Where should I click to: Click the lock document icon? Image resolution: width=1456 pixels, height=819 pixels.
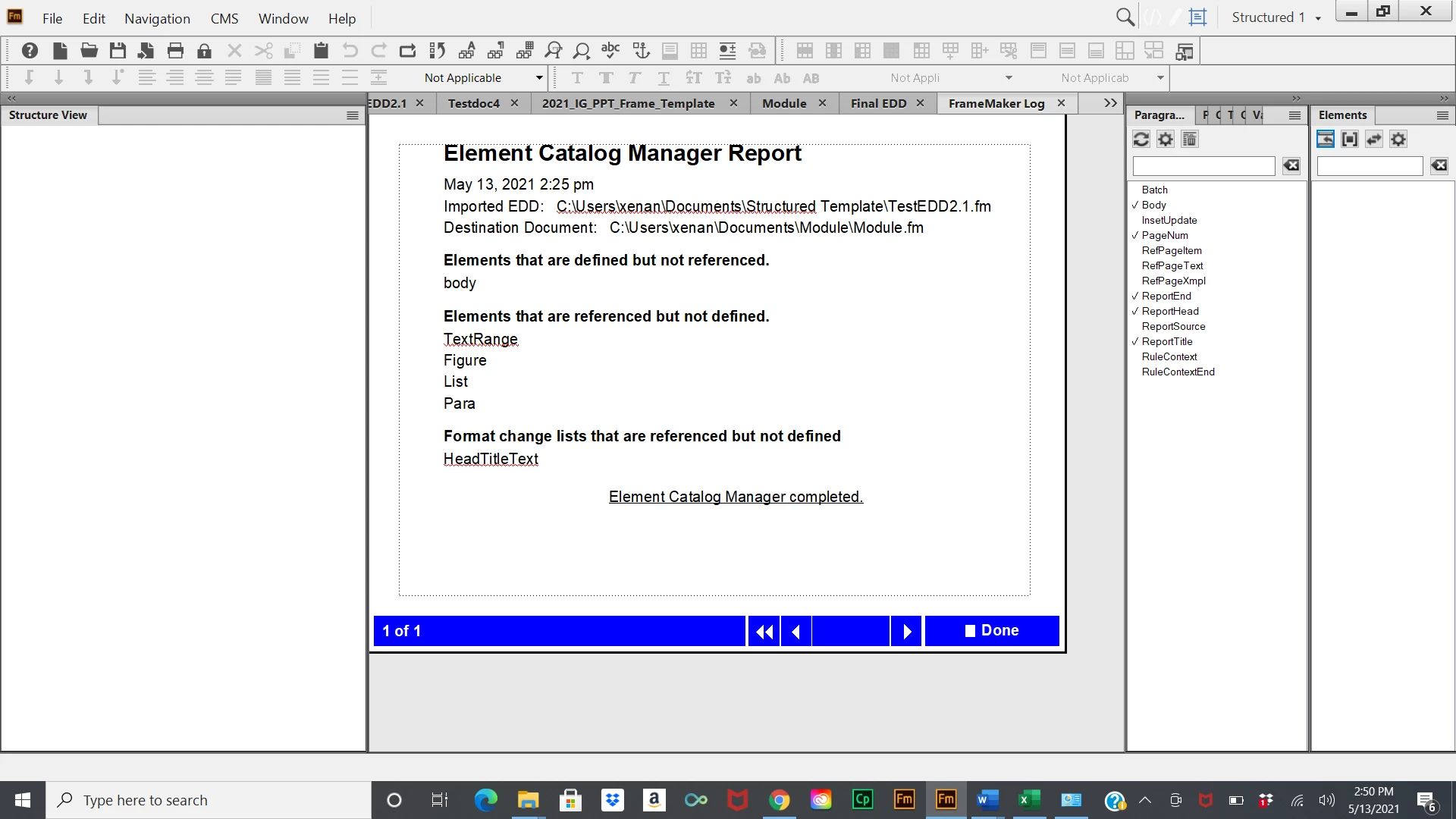click(x=204, y=51)
